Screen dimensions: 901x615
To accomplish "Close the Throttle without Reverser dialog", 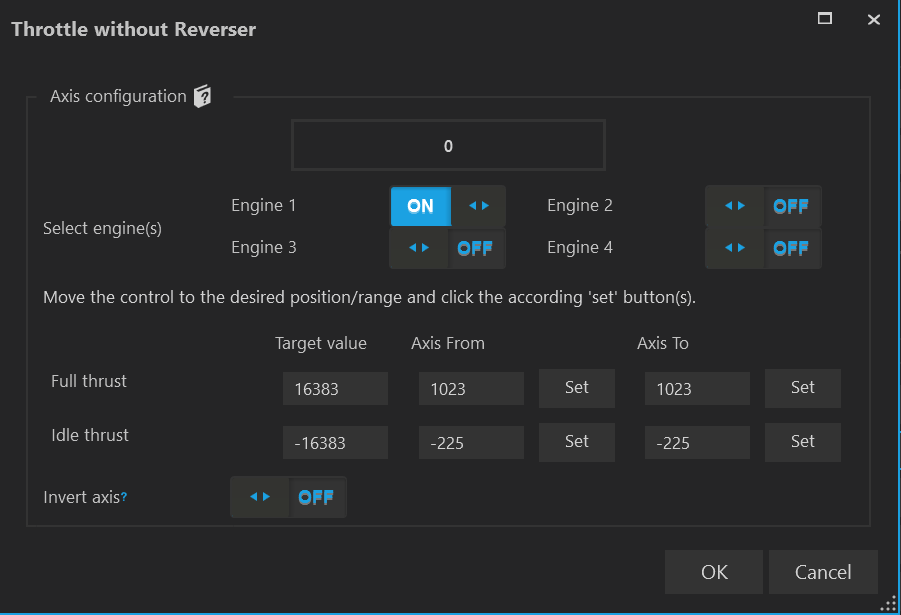I will tap(874, 19).
